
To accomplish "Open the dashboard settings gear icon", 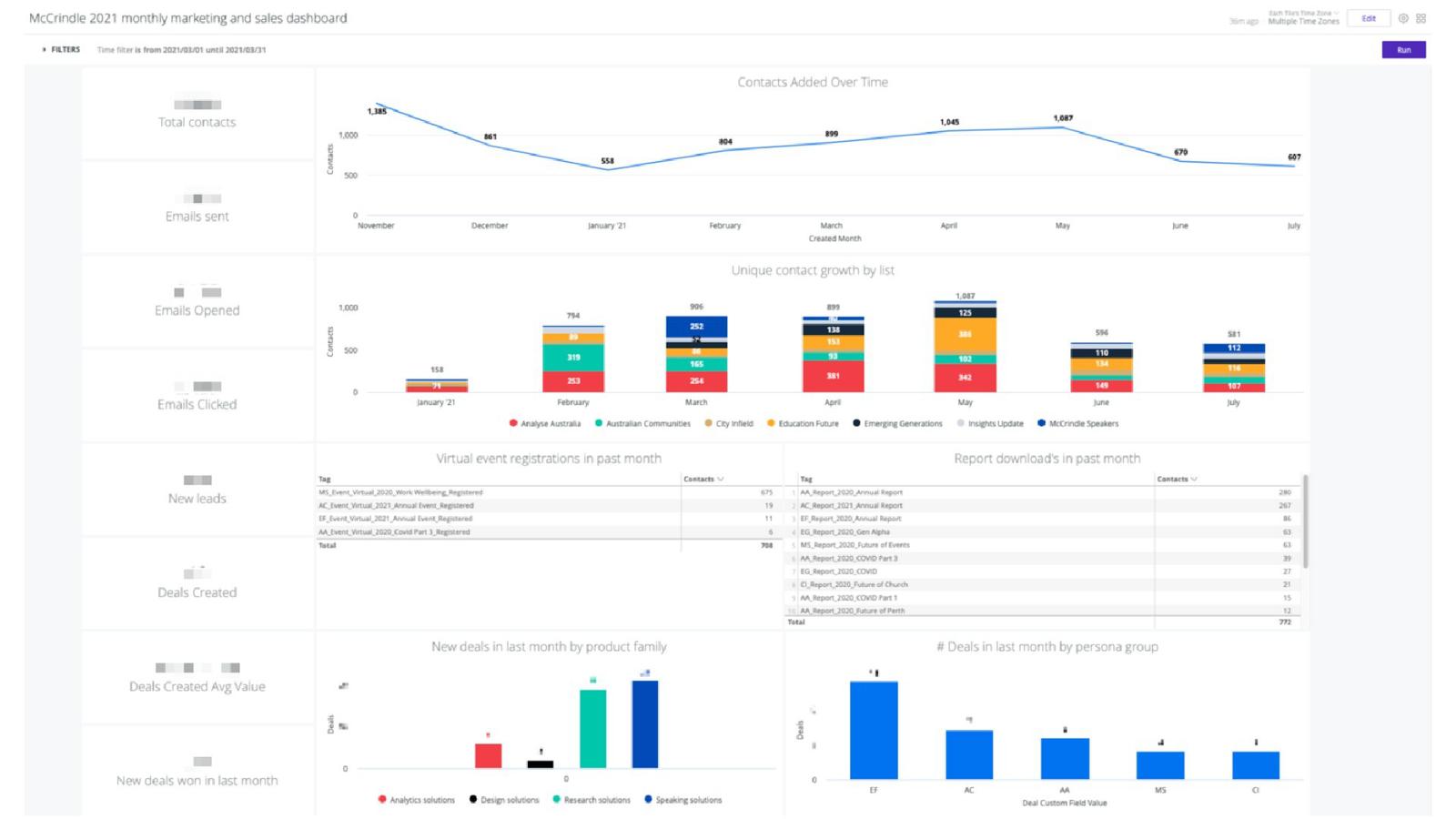I will 1403,18.
